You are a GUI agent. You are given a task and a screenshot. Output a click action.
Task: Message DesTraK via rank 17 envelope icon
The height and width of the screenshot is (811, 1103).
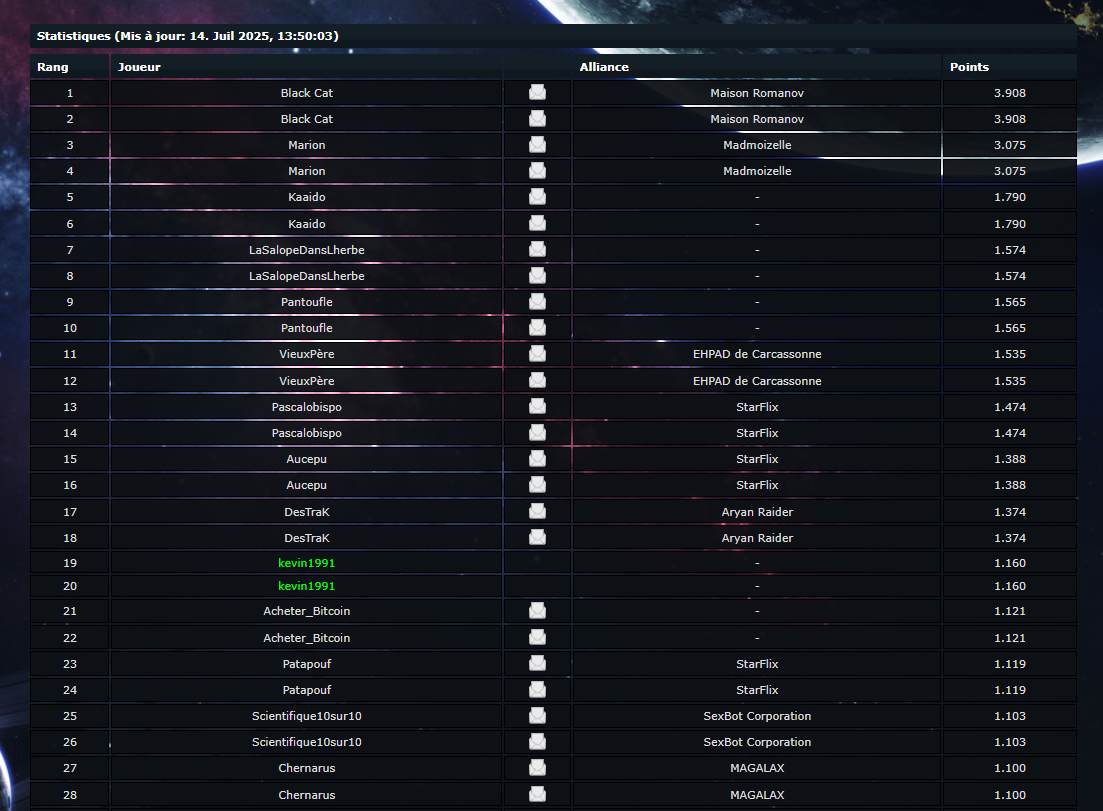tap(537, 511)
